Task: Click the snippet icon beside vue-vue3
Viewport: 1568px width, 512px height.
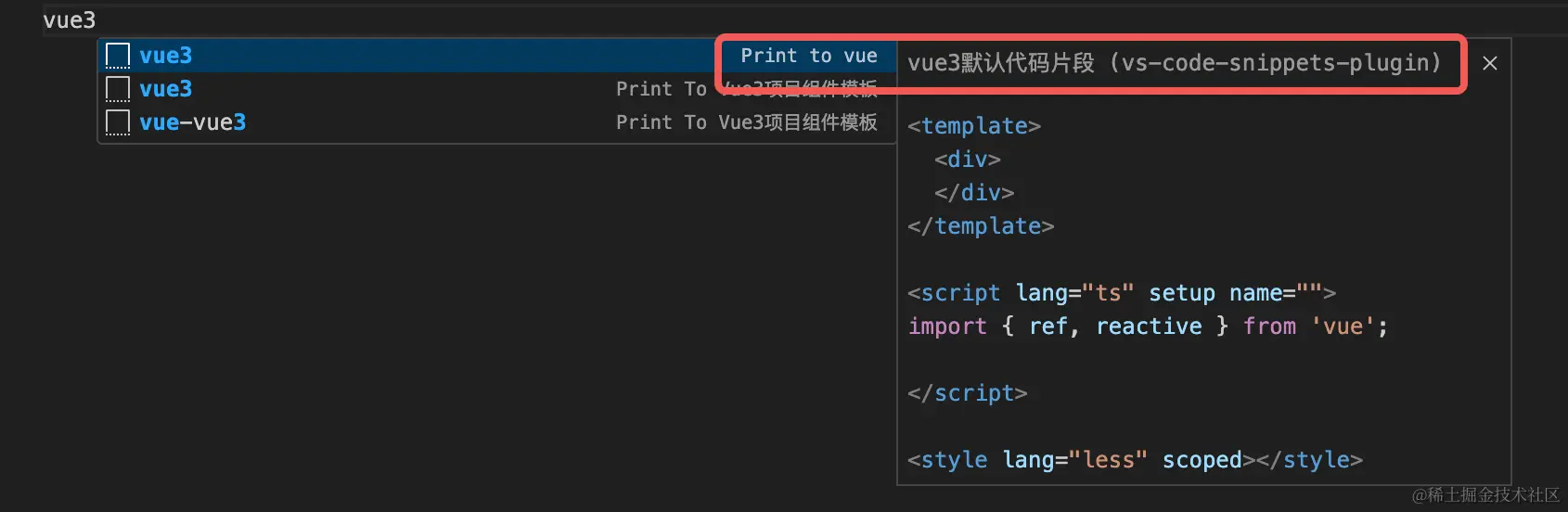Action: (x=118, y=122)
